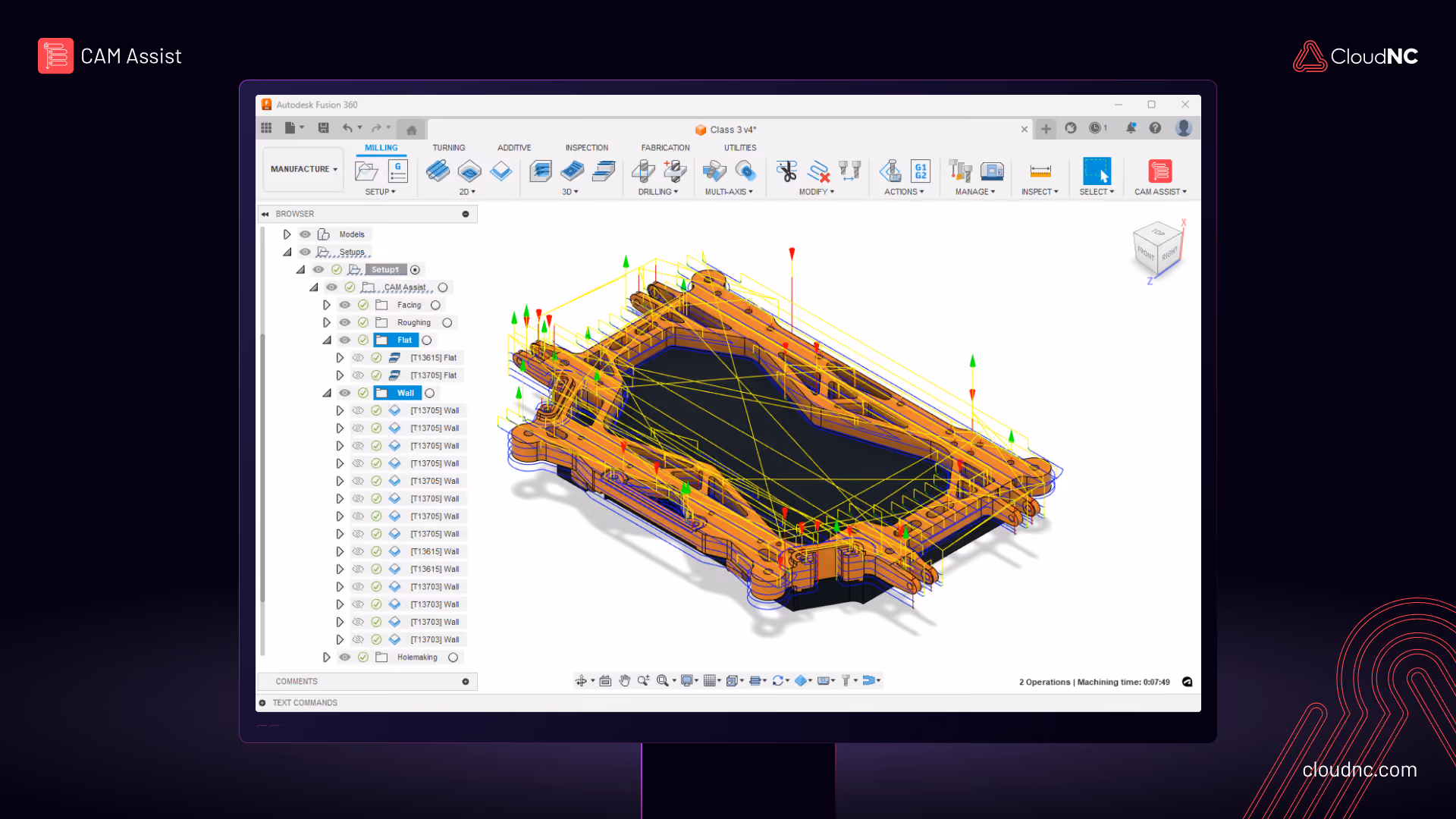Open the Tool Library icon in Manage
This screenshot has width=1456, height=819.
[960, 171]
